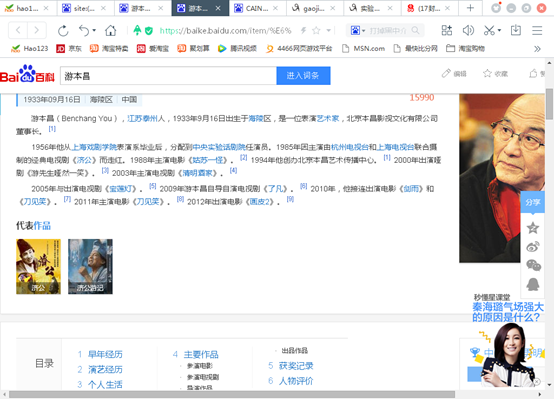Open the home page icon
The width and height of the screenshot is (554, 399).
pyautogui.click(x=111, y=31)
